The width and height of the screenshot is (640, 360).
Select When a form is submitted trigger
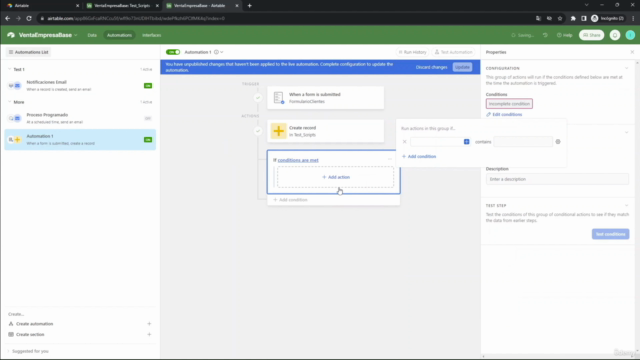pyautogui.click(x=325, y=98)
